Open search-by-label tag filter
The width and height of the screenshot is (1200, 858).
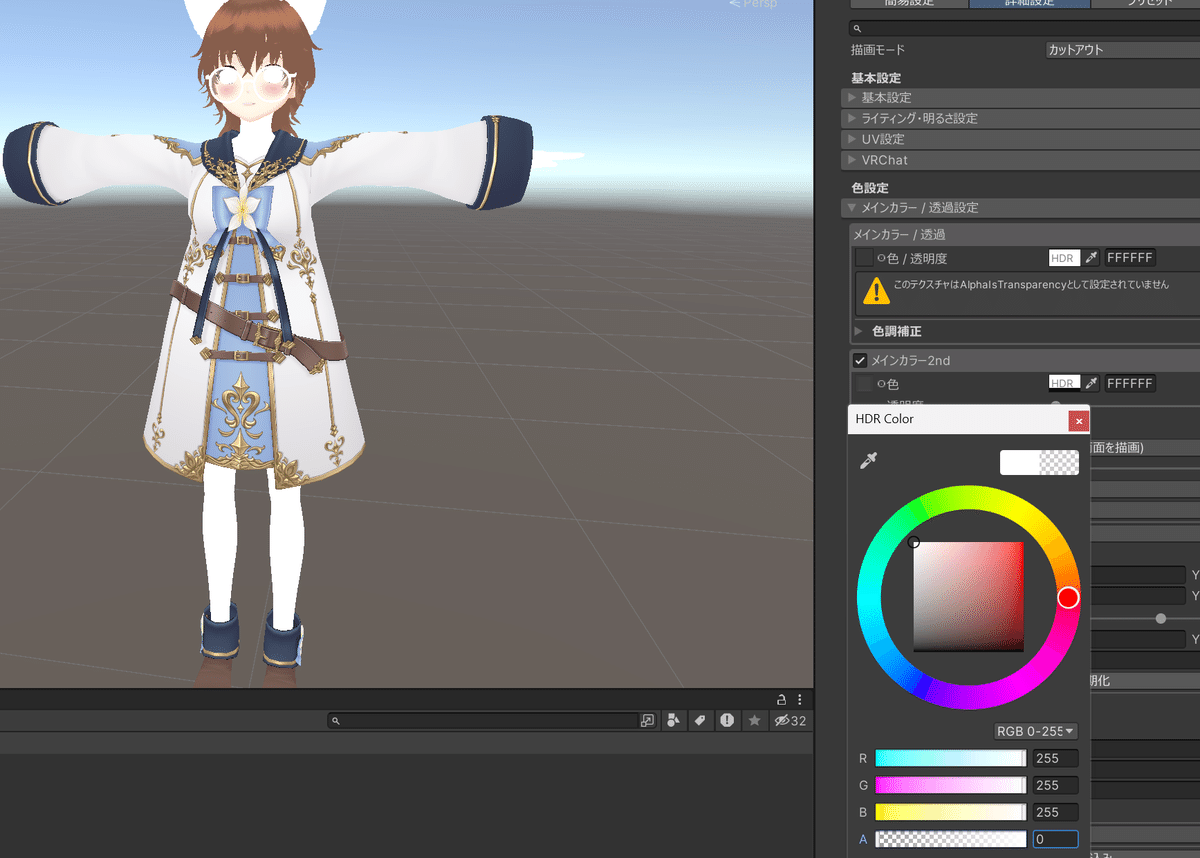click(x=700, y=720)
